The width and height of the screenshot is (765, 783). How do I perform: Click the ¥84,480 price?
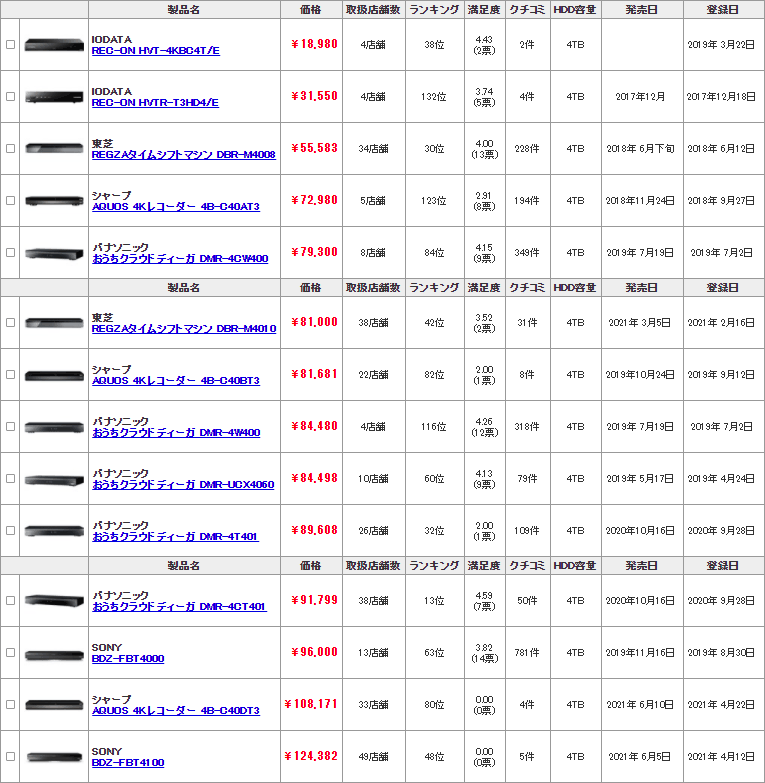(314, 426)
